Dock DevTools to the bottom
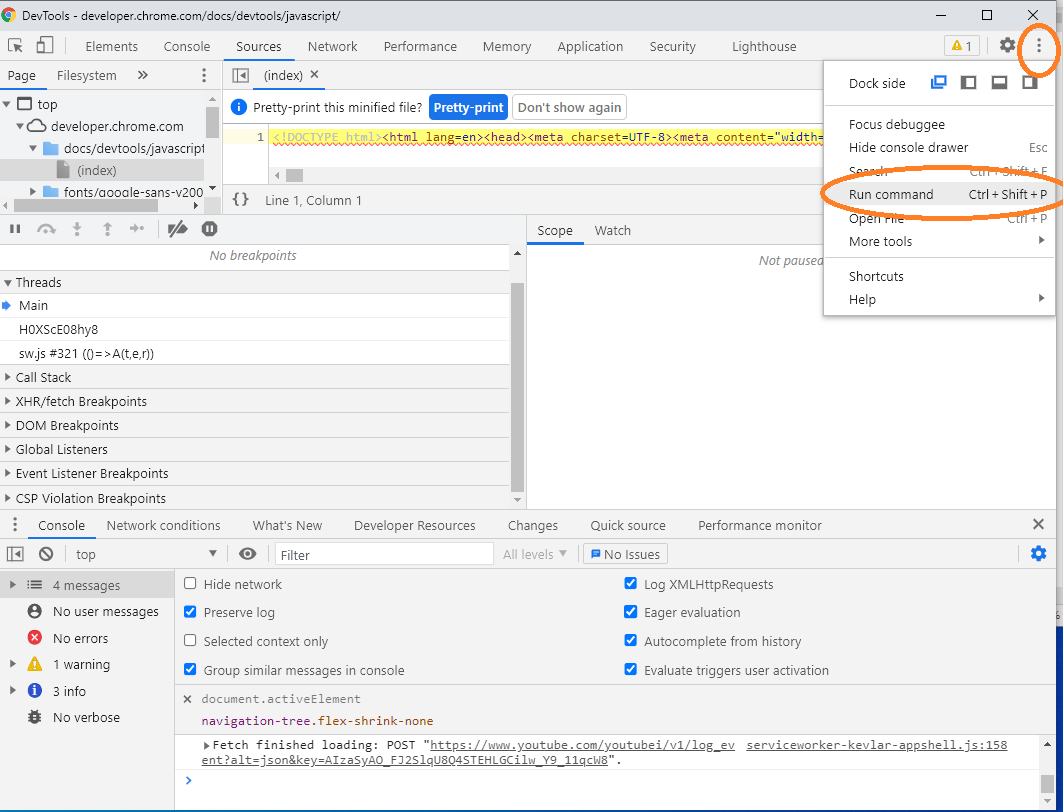The image size is (1063, 812). (998, 83)
